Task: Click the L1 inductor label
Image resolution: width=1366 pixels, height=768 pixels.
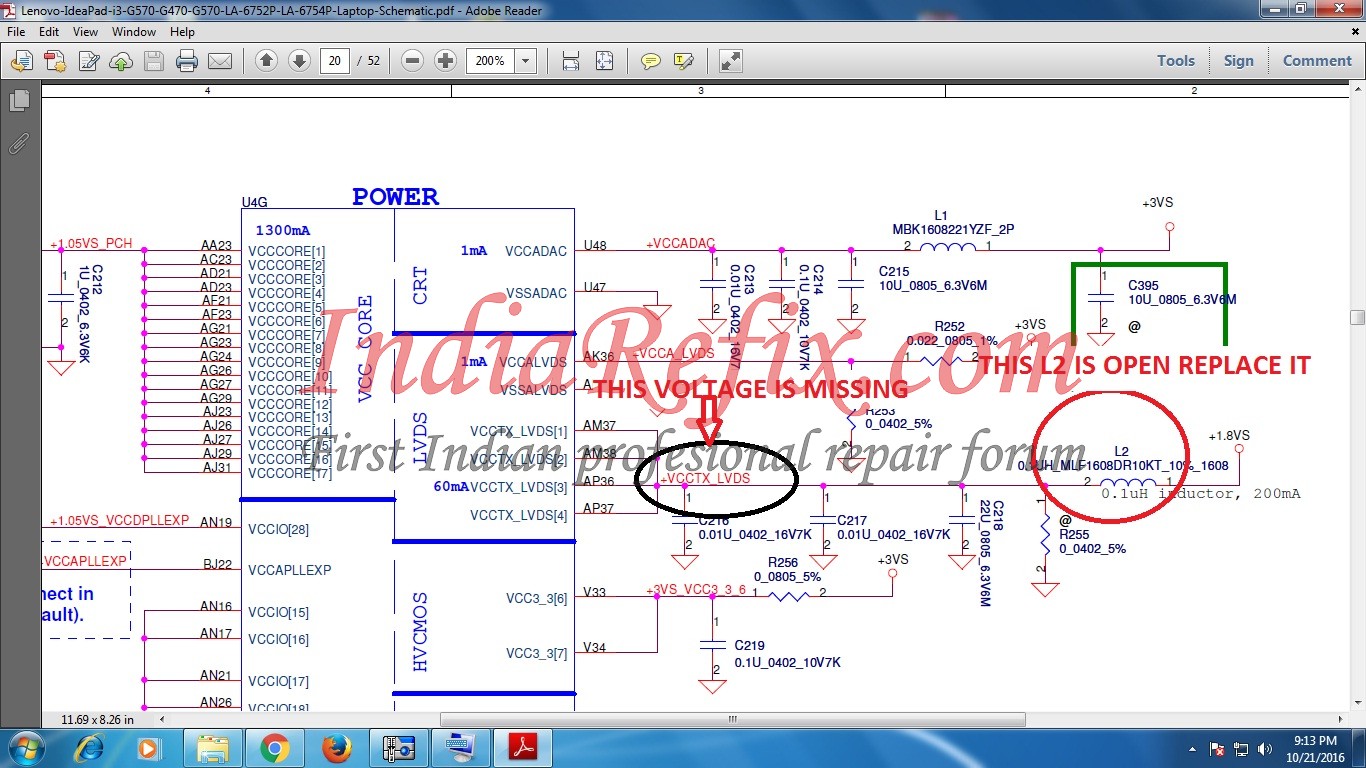Action: click(x=941, y=215)
